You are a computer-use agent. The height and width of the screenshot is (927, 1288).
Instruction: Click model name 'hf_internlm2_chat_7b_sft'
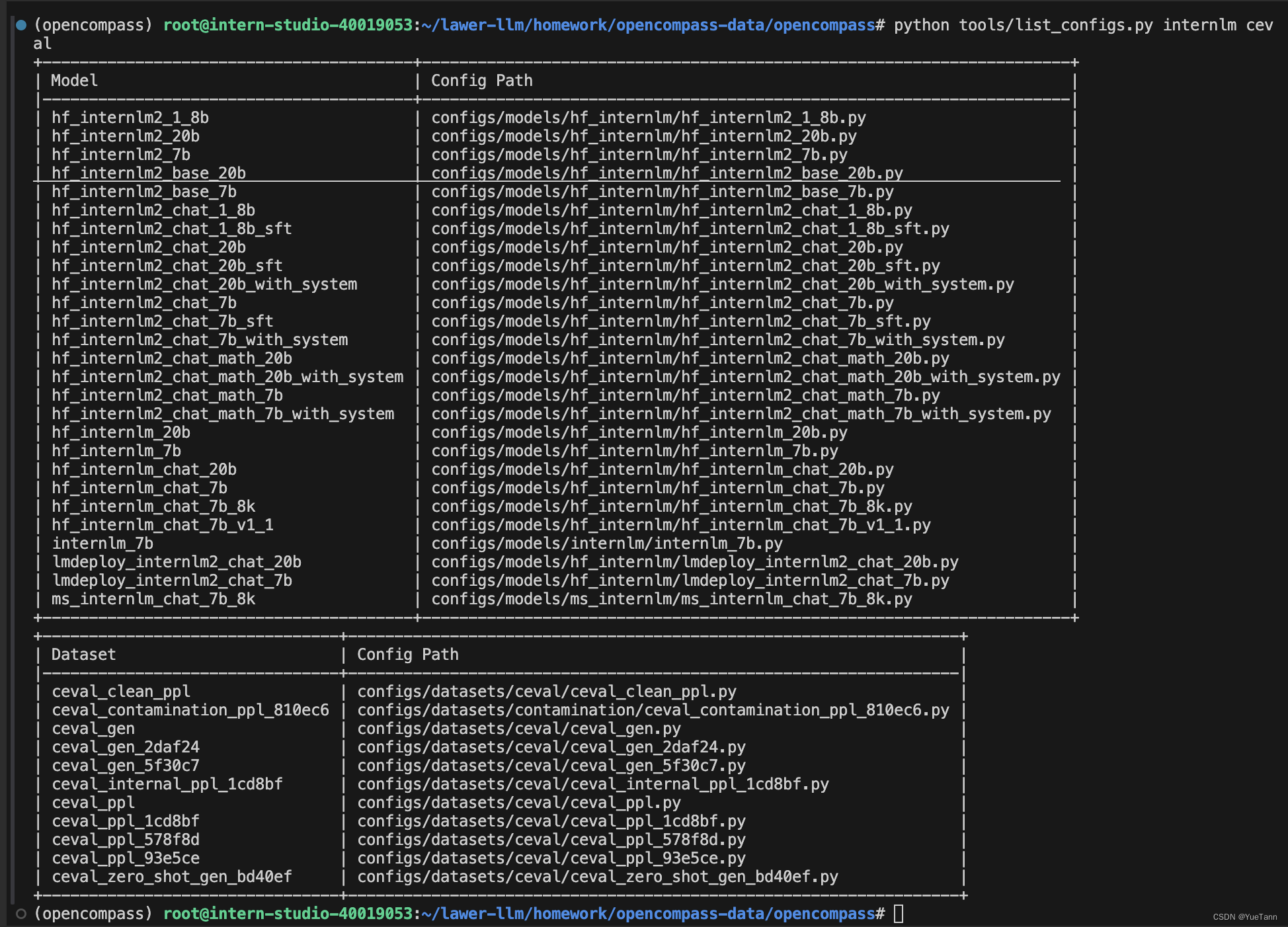pyautogui.click(x=163, y=321)
